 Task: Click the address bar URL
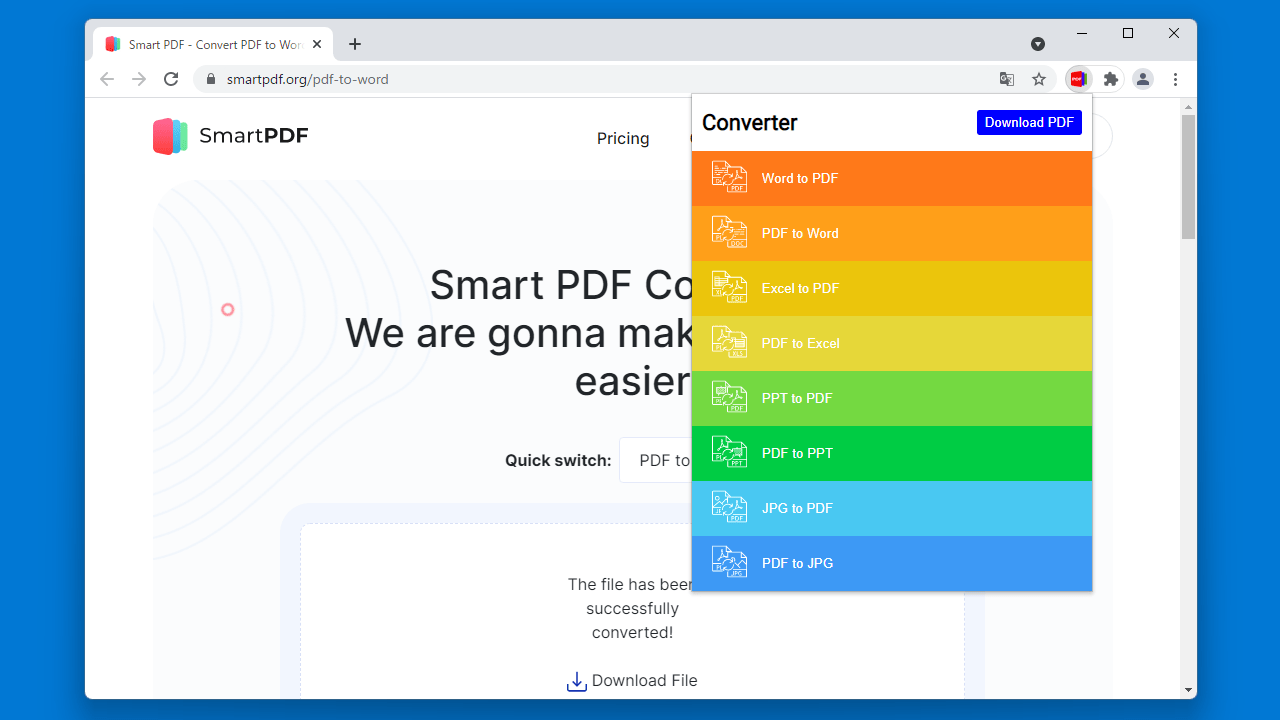tap(307, 79)
